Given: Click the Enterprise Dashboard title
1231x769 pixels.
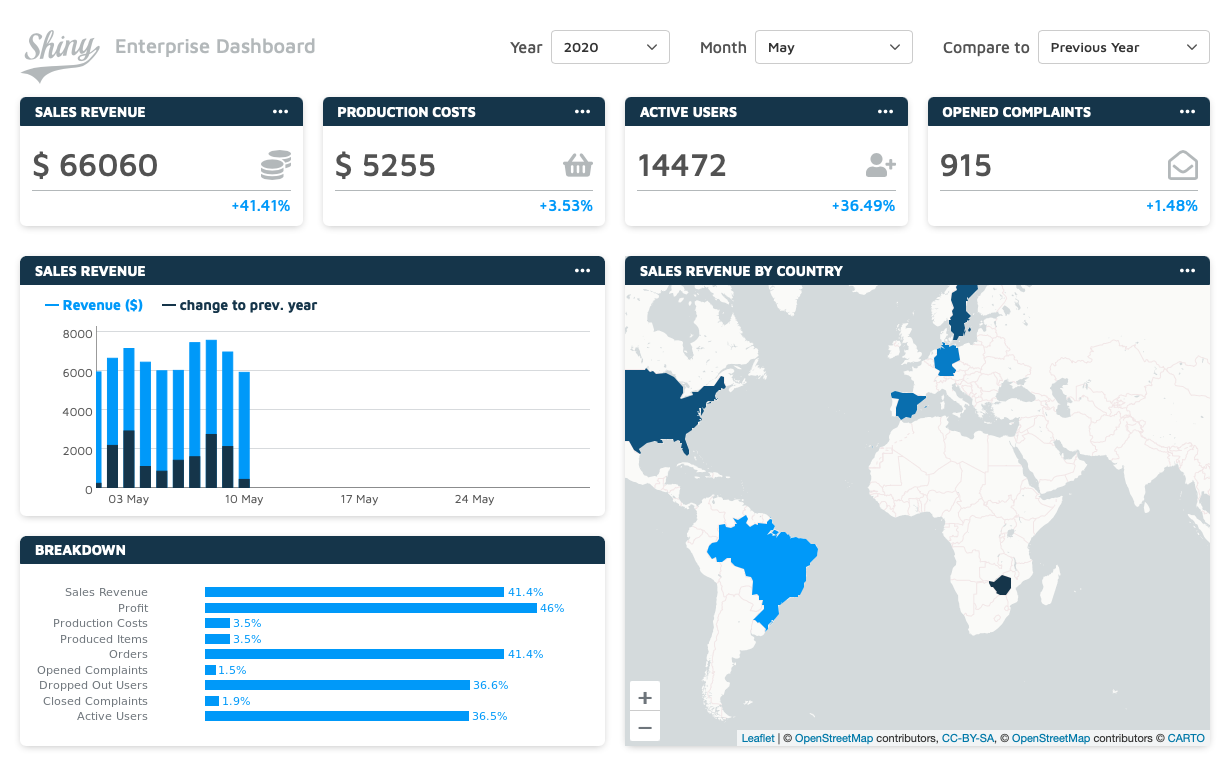Looking at the screenshot, I should tap(215, 46).
